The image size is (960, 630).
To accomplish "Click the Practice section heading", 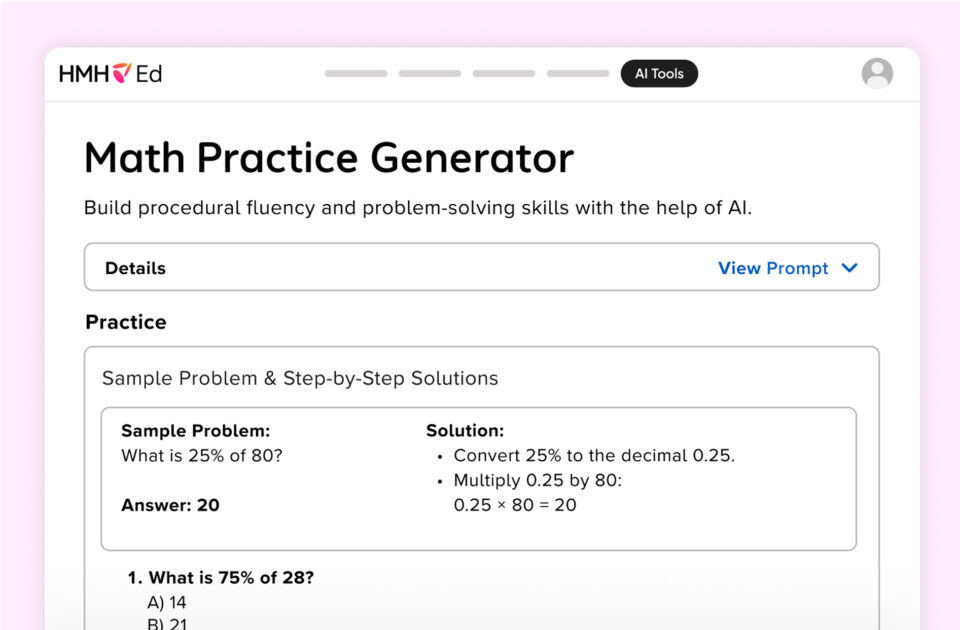I will pyautogui.click(x=125, y=322).
